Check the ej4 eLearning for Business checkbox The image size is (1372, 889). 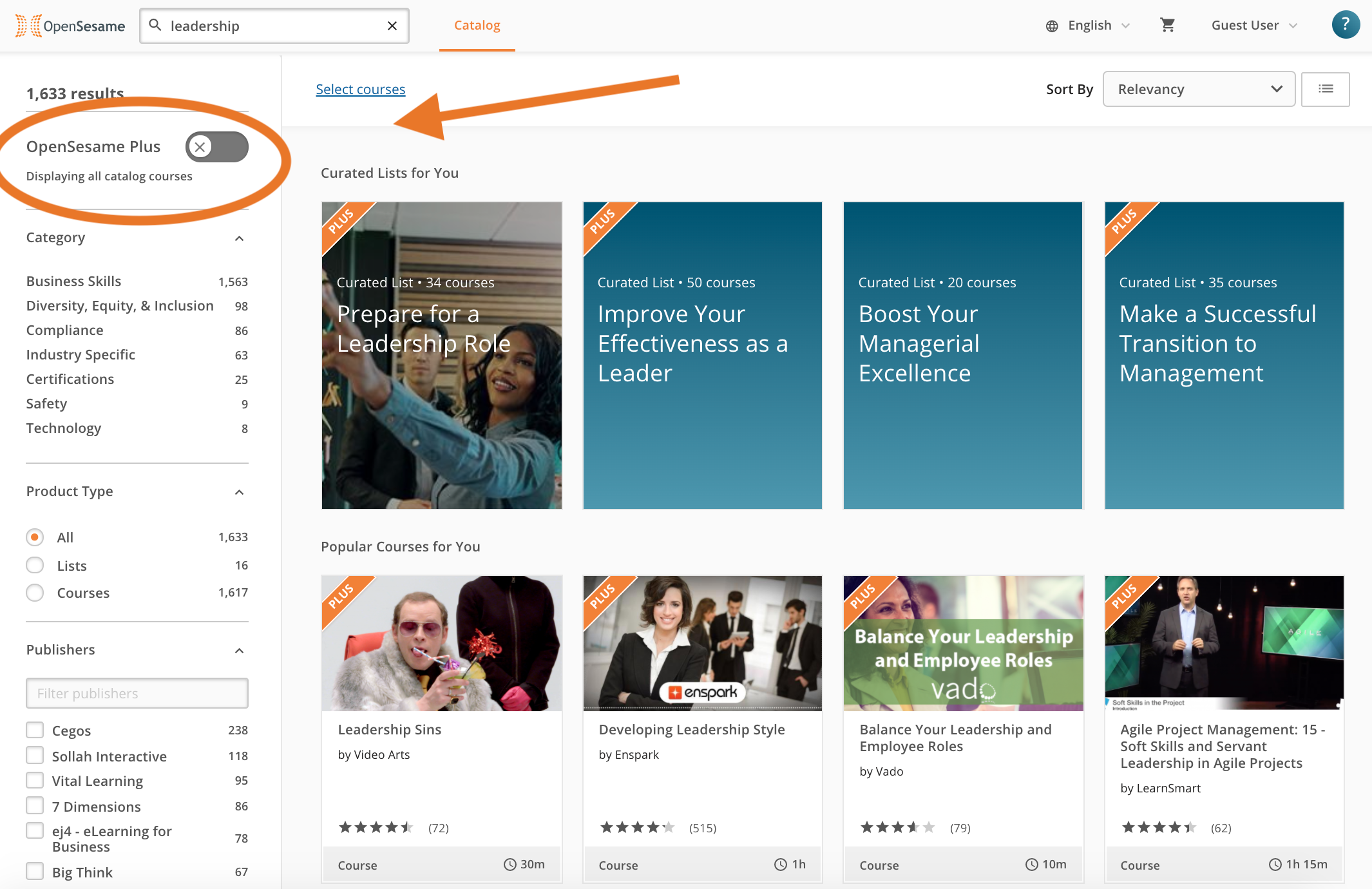tap(35, 830)
